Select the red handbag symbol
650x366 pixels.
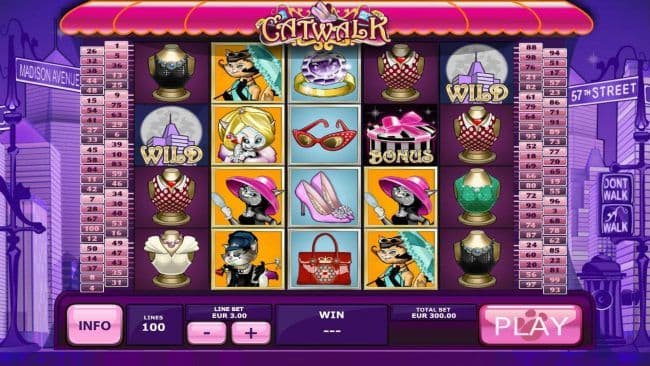(324, 259)
